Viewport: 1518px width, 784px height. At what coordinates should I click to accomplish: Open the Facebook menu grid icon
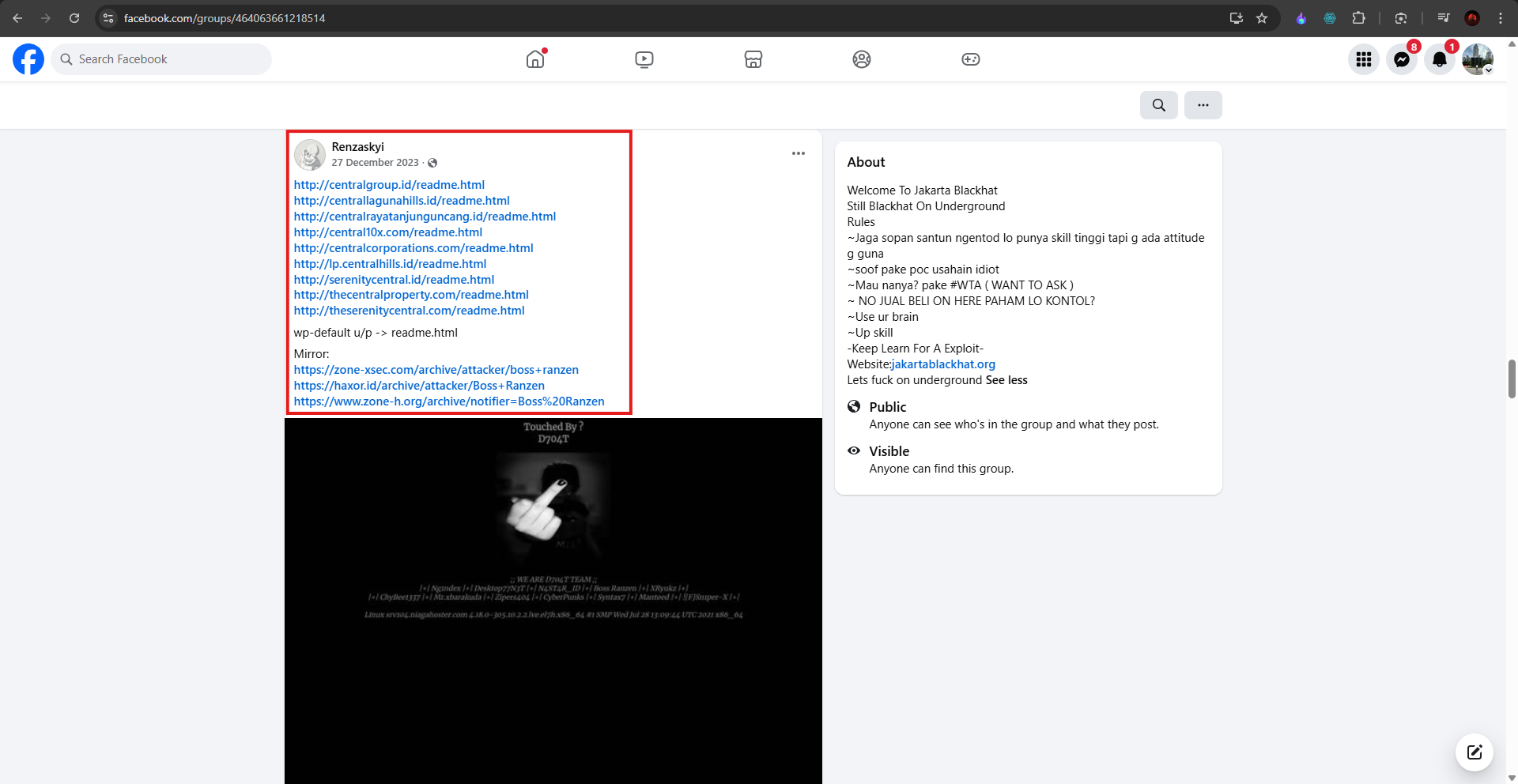[1364, 59]
